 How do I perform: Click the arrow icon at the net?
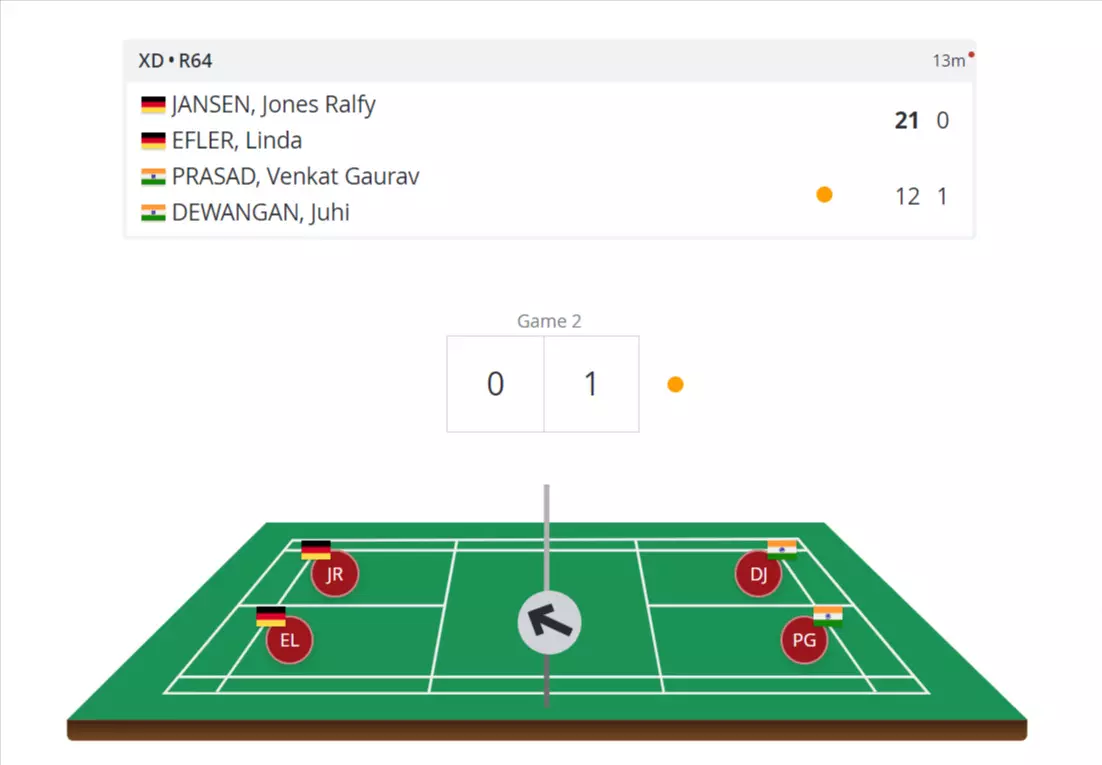pos(549,623)
